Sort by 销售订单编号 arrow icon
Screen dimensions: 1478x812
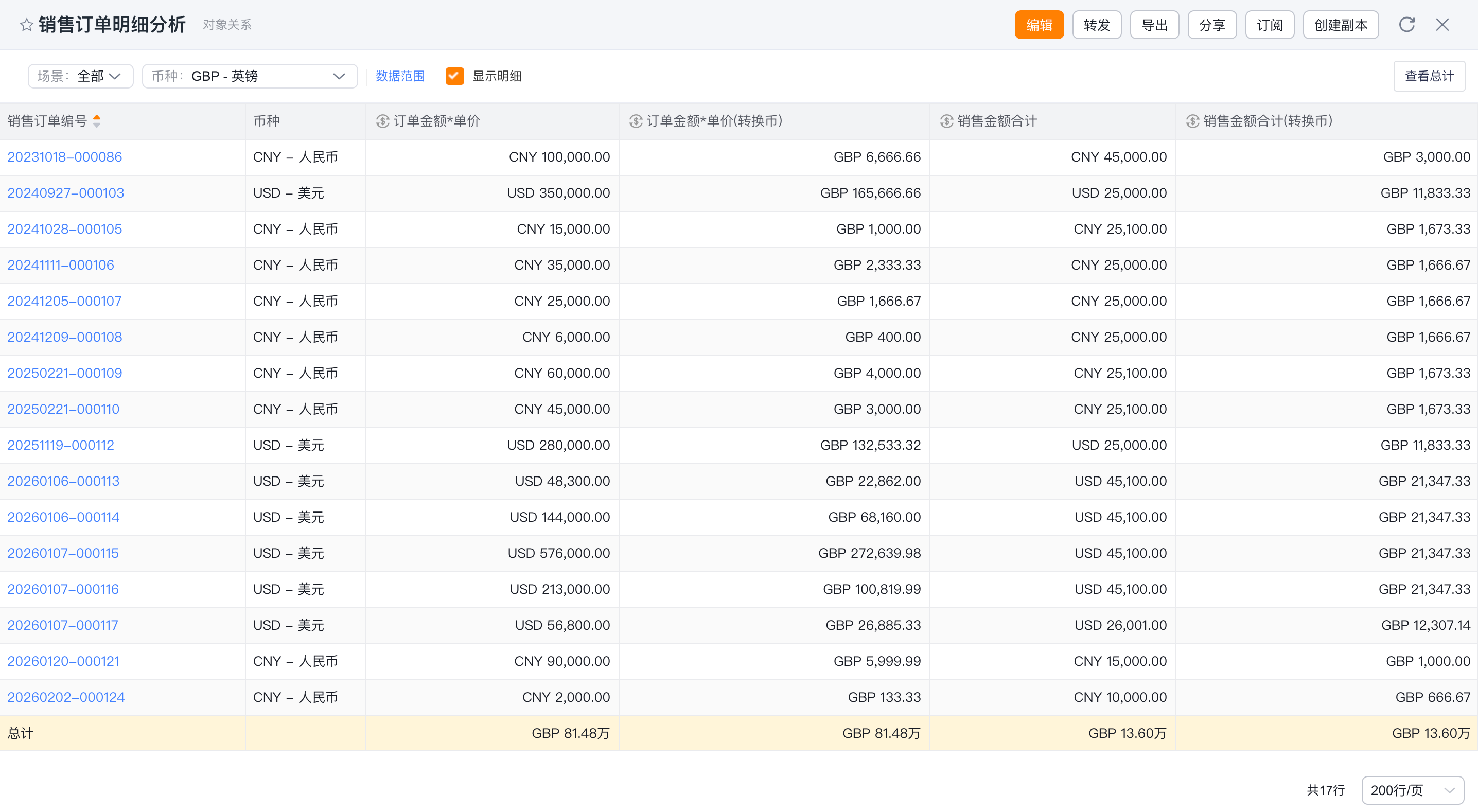[x=97, y=121]
